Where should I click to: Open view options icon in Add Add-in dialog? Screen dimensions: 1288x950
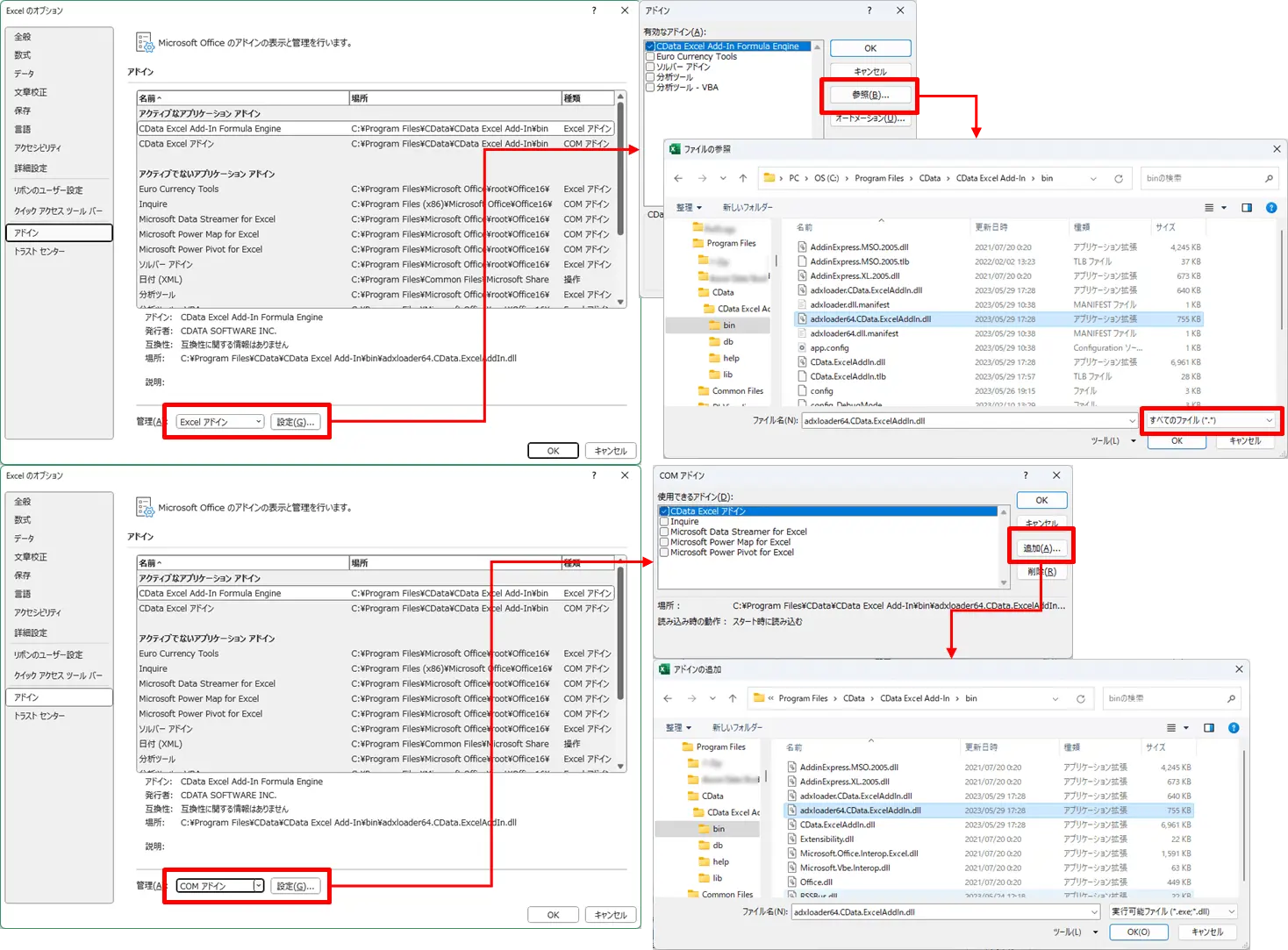click(1177, 728)
